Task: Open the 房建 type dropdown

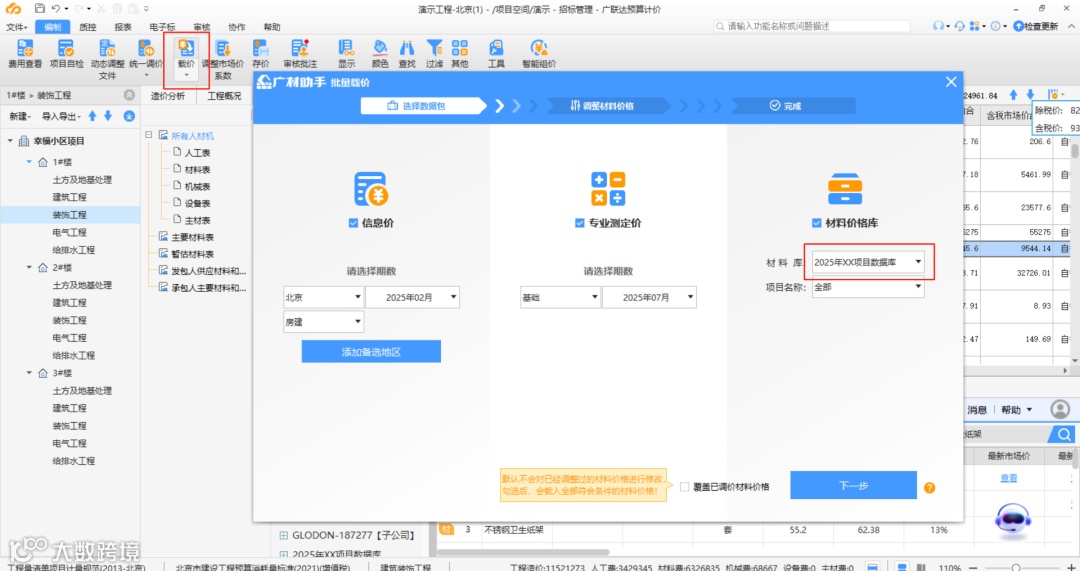Action: pyautogui.click(x=323, y=322)
